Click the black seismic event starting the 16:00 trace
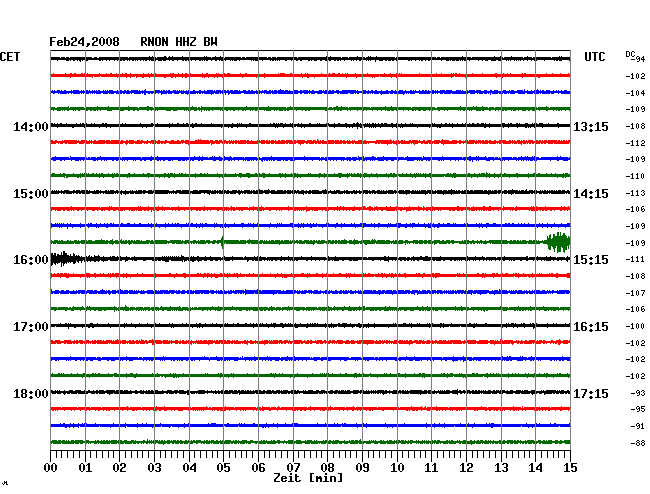The height and width of the screenshot is (494, 650). point(67,259)
